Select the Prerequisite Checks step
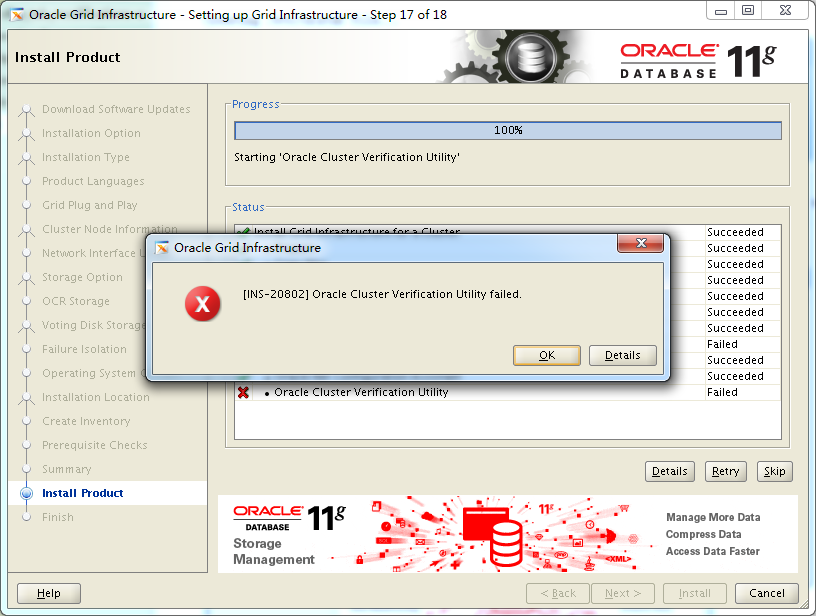The image size is (816, 616). pyautogui.click(x=95, y=445)
